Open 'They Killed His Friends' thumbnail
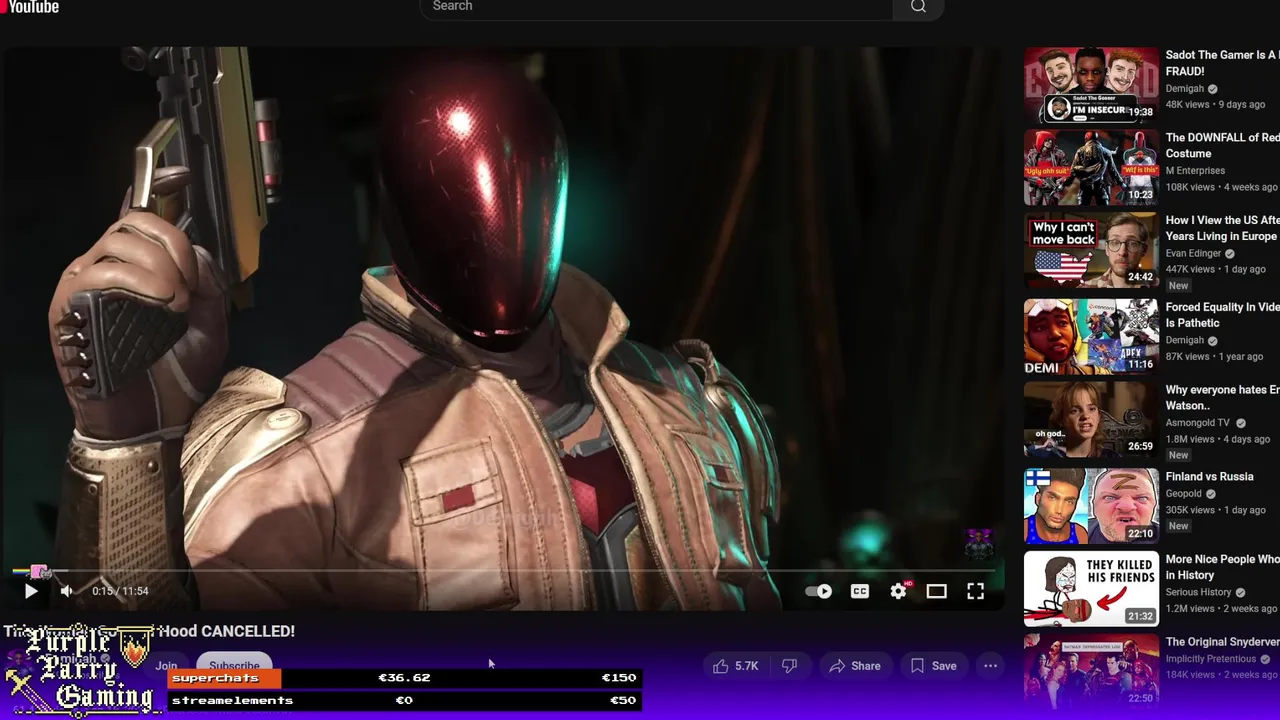 [1091, 589]
